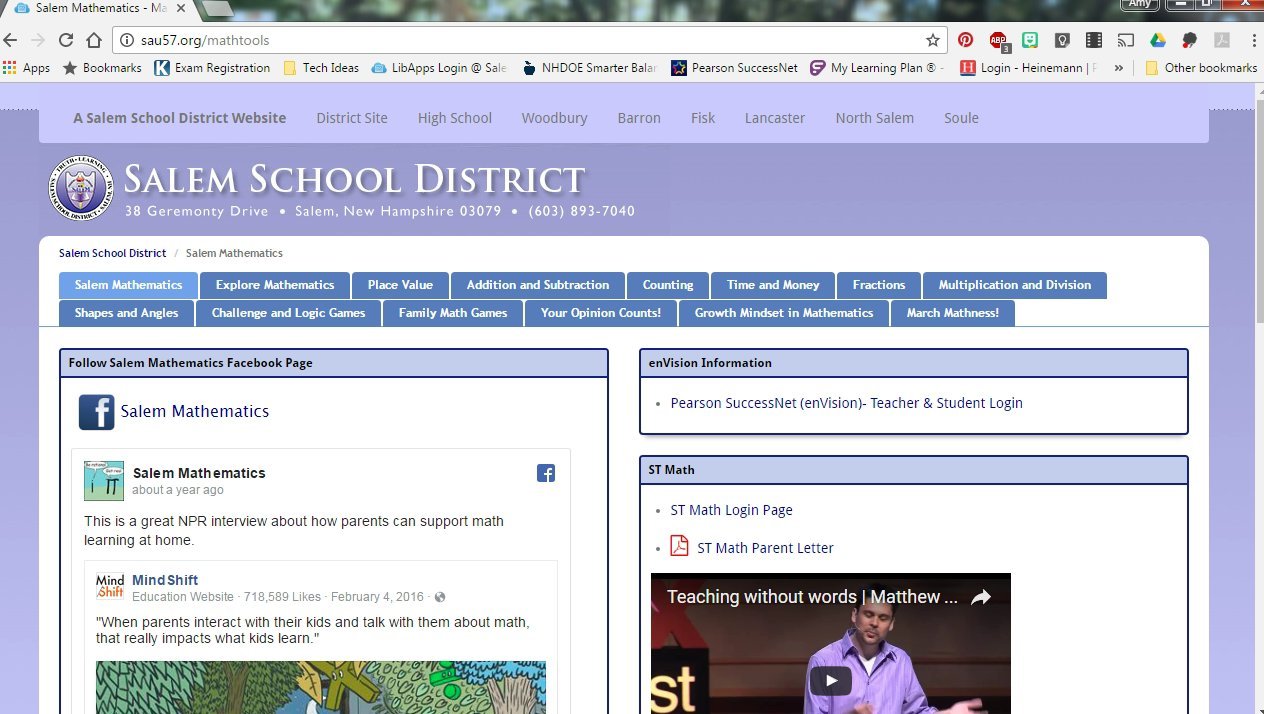
Task: Click the Pinterest extension icon
Action: click(965, 41)
